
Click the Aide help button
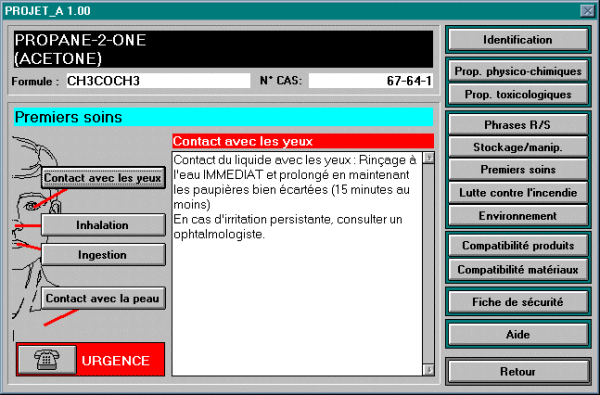518,335
